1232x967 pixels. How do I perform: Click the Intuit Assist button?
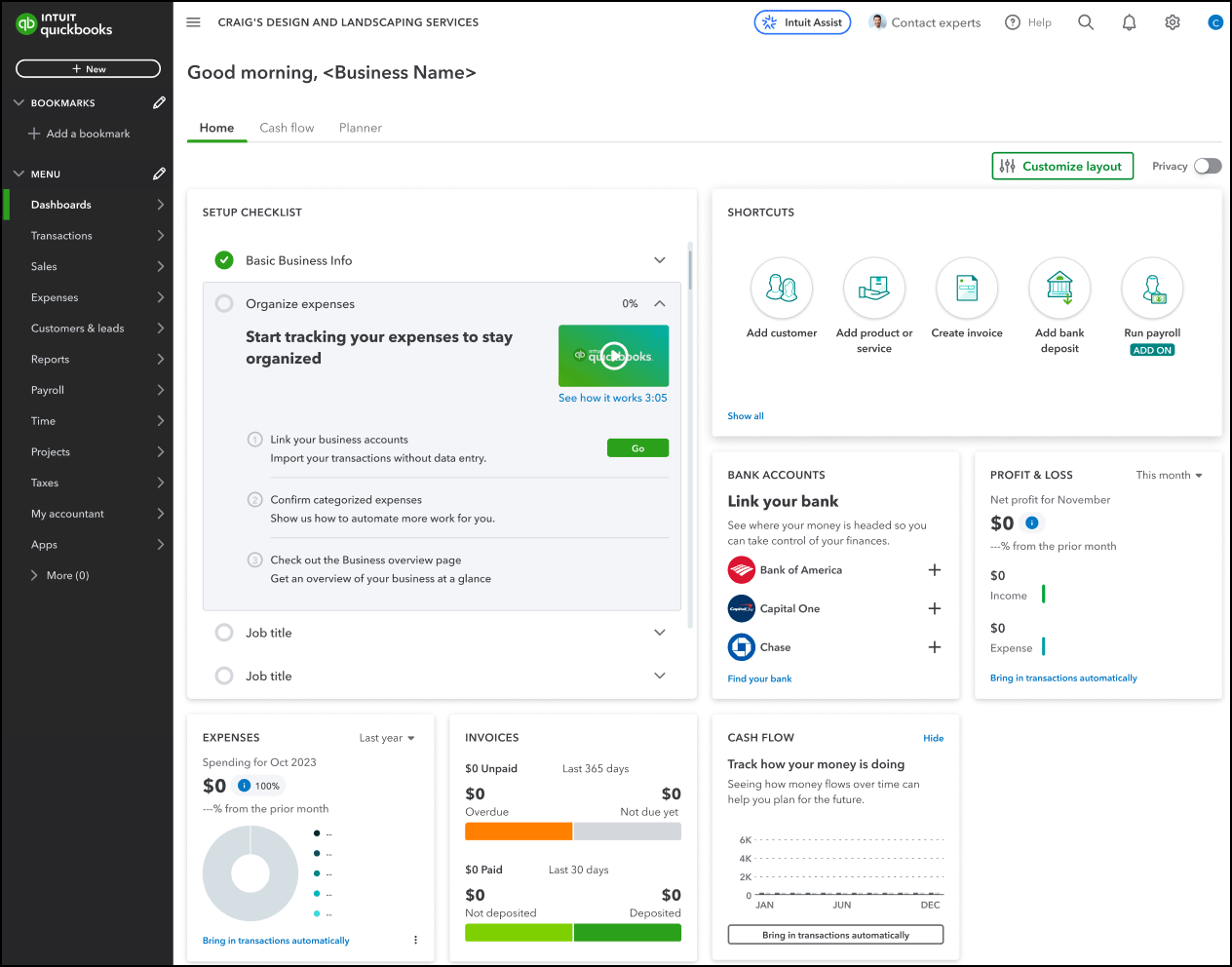[x=802, y=22]
